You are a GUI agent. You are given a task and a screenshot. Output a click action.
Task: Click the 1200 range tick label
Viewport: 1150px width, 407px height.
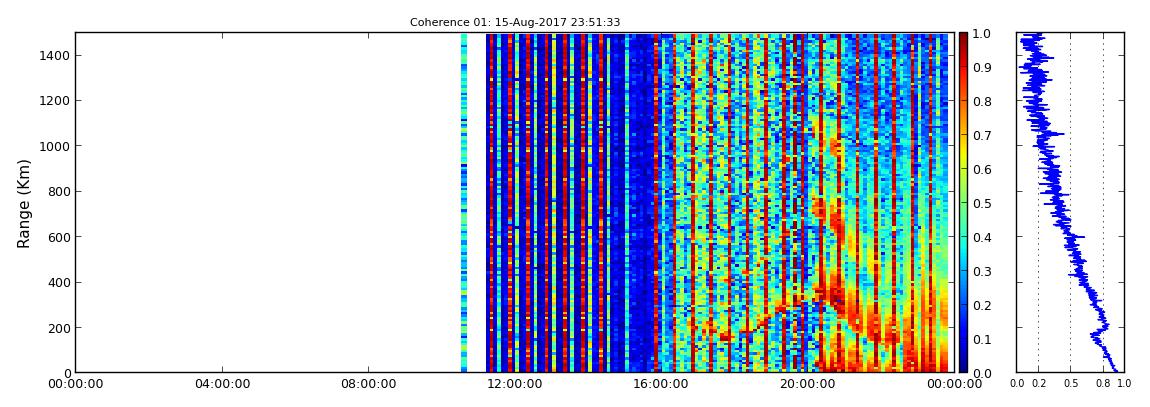[x=53, y=101]
